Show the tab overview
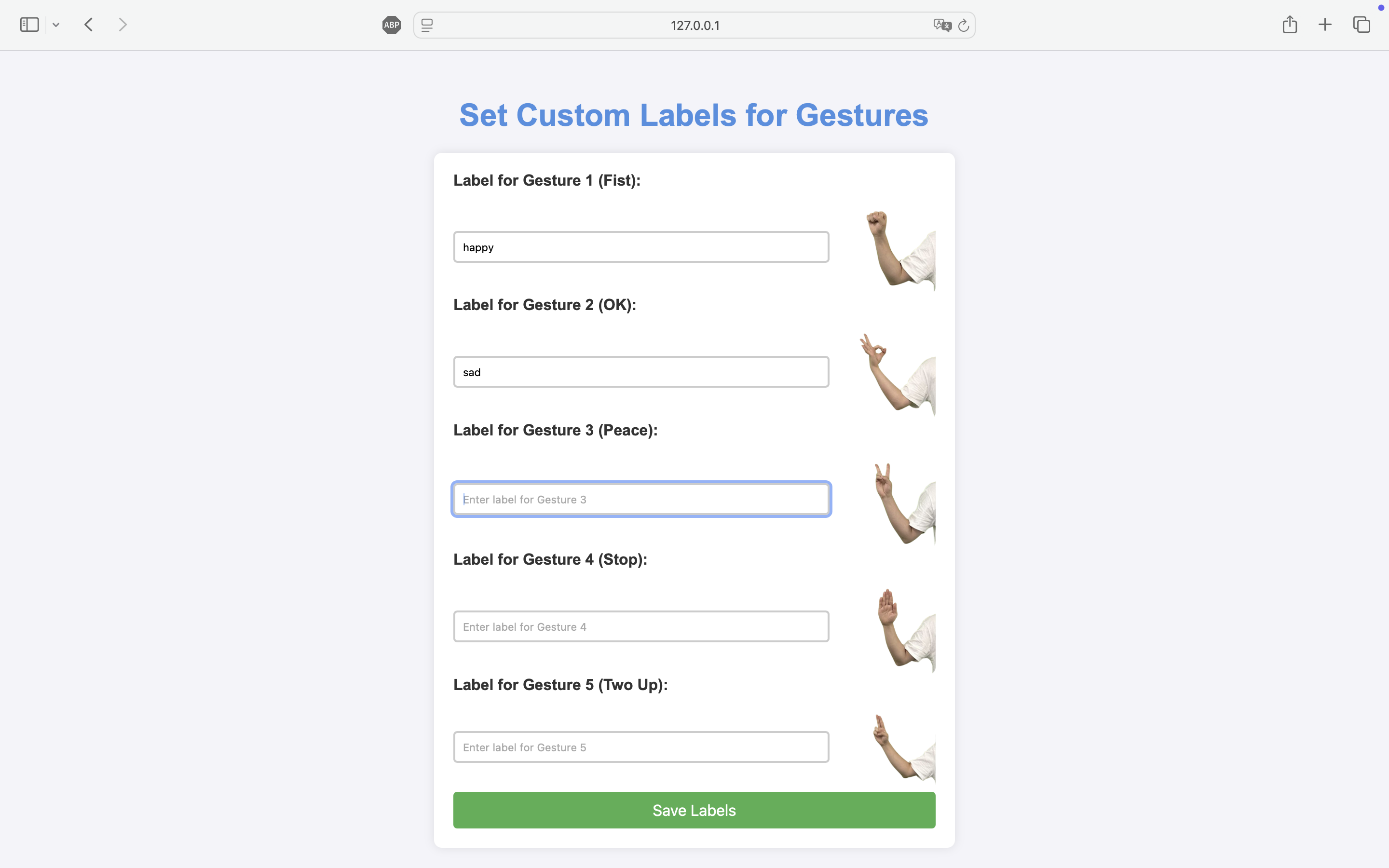The image size is (1389, 868). point(1362,25)
